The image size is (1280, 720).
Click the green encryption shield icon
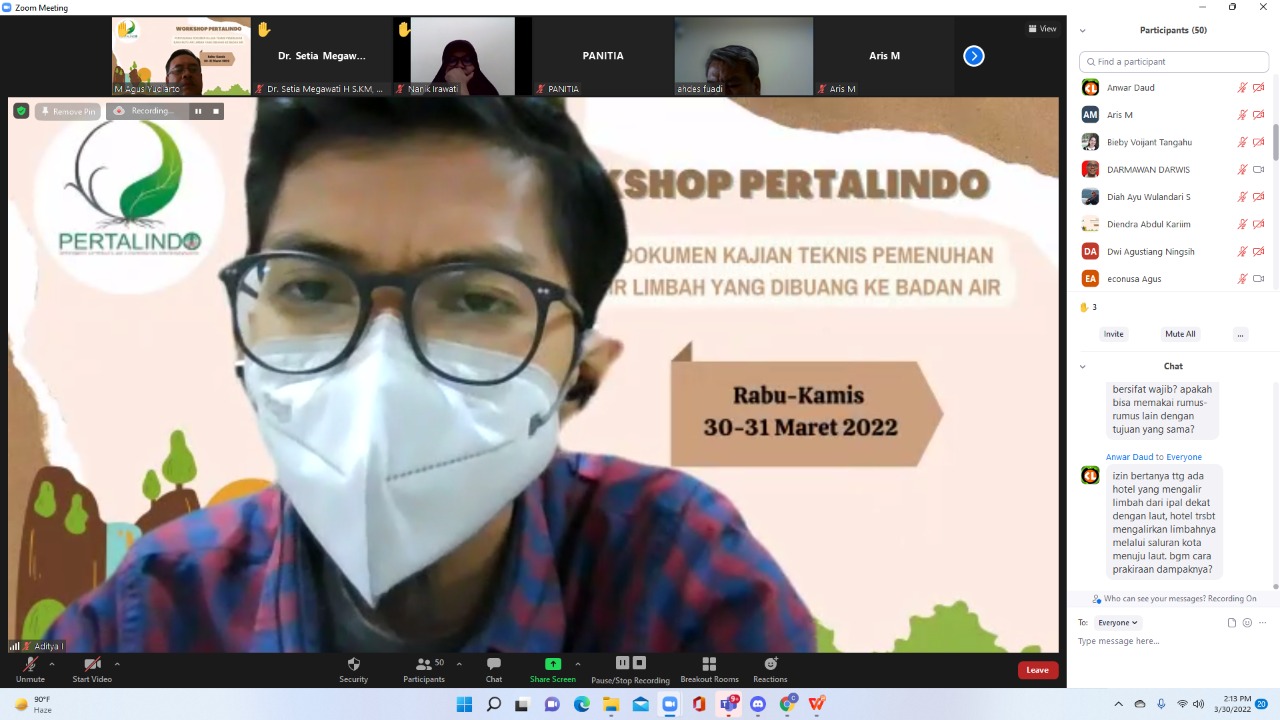click(x=21, y=111)
